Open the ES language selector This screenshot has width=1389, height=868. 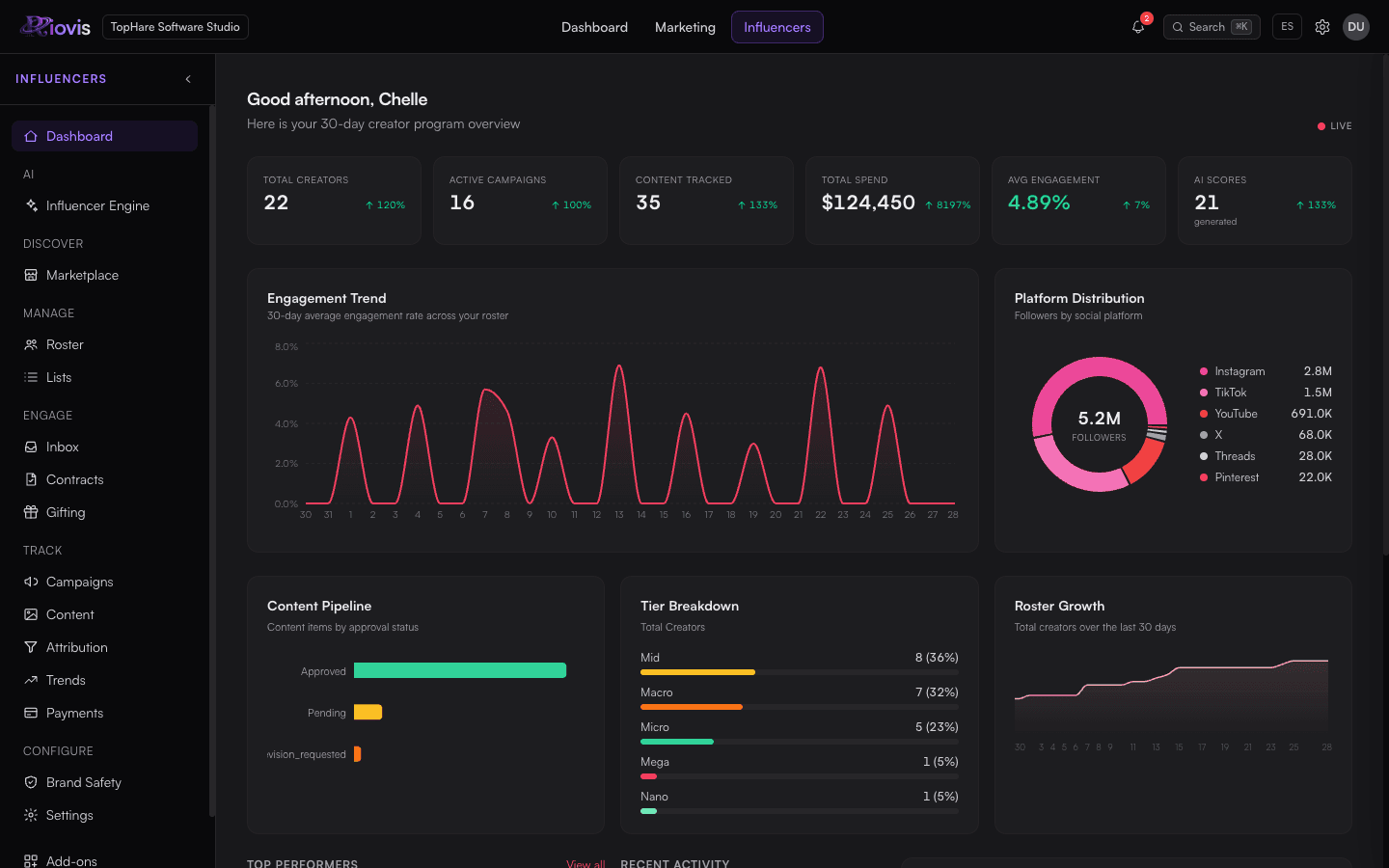pos(1287,27)
